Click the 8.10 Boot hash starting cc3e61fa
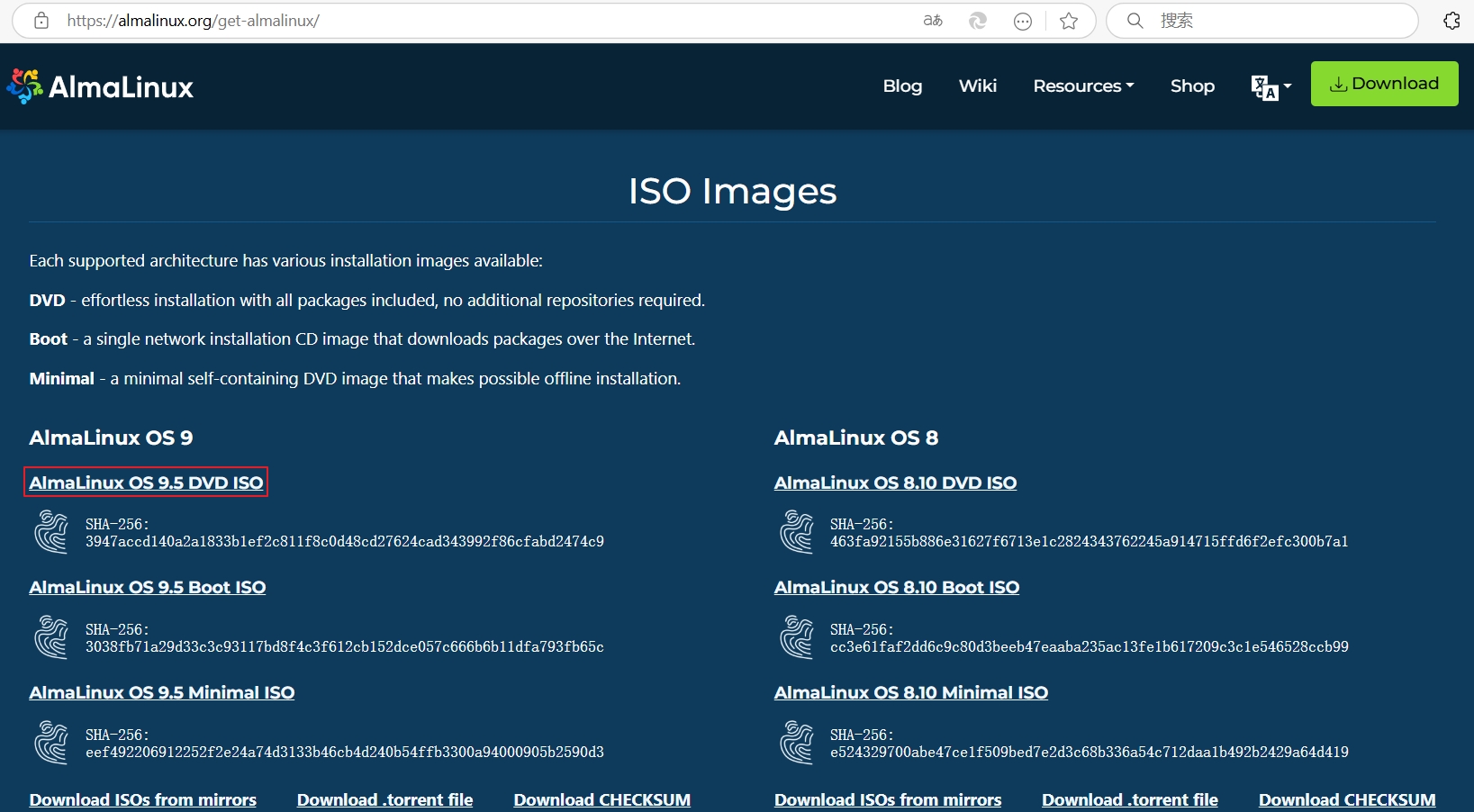1474x812 pixels. (1090, 646)
